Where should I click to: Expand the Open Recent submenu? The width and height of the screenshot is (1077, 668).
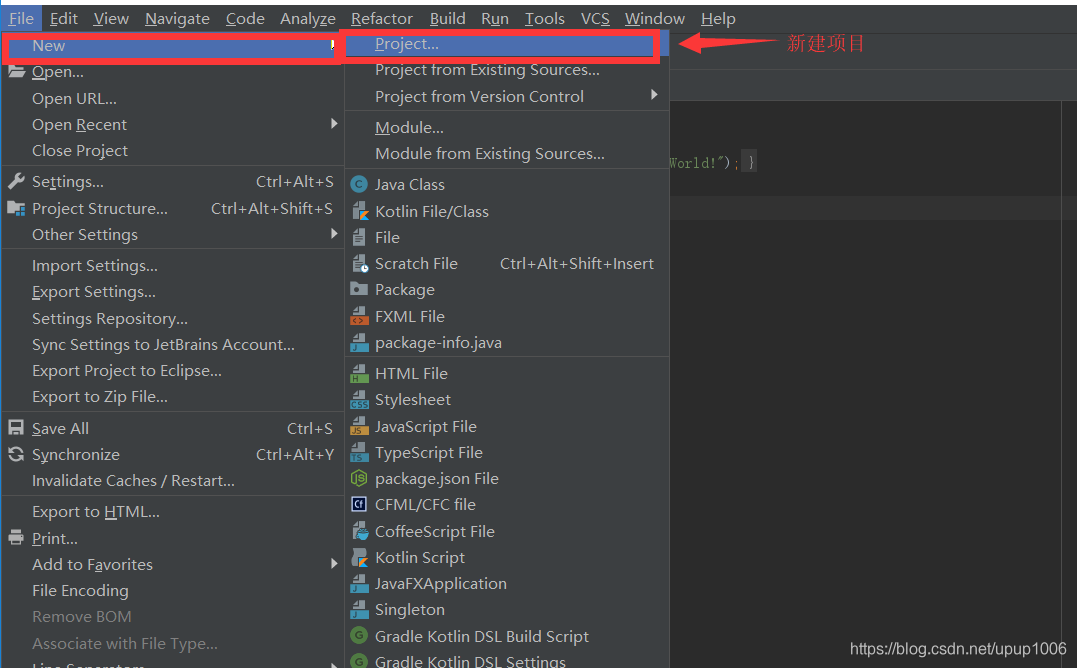[80, 124]
